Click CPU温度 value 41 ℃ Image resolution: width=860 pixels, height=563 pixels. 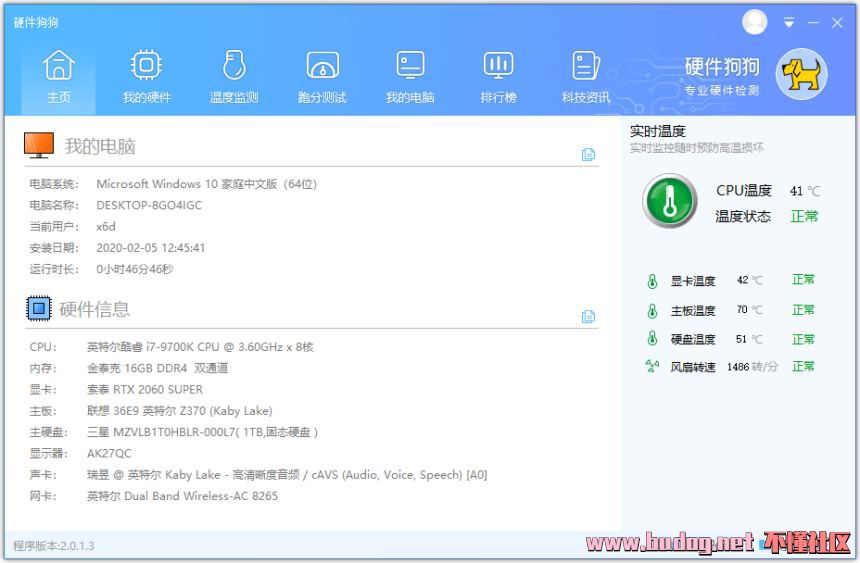[x=805, y=191]
